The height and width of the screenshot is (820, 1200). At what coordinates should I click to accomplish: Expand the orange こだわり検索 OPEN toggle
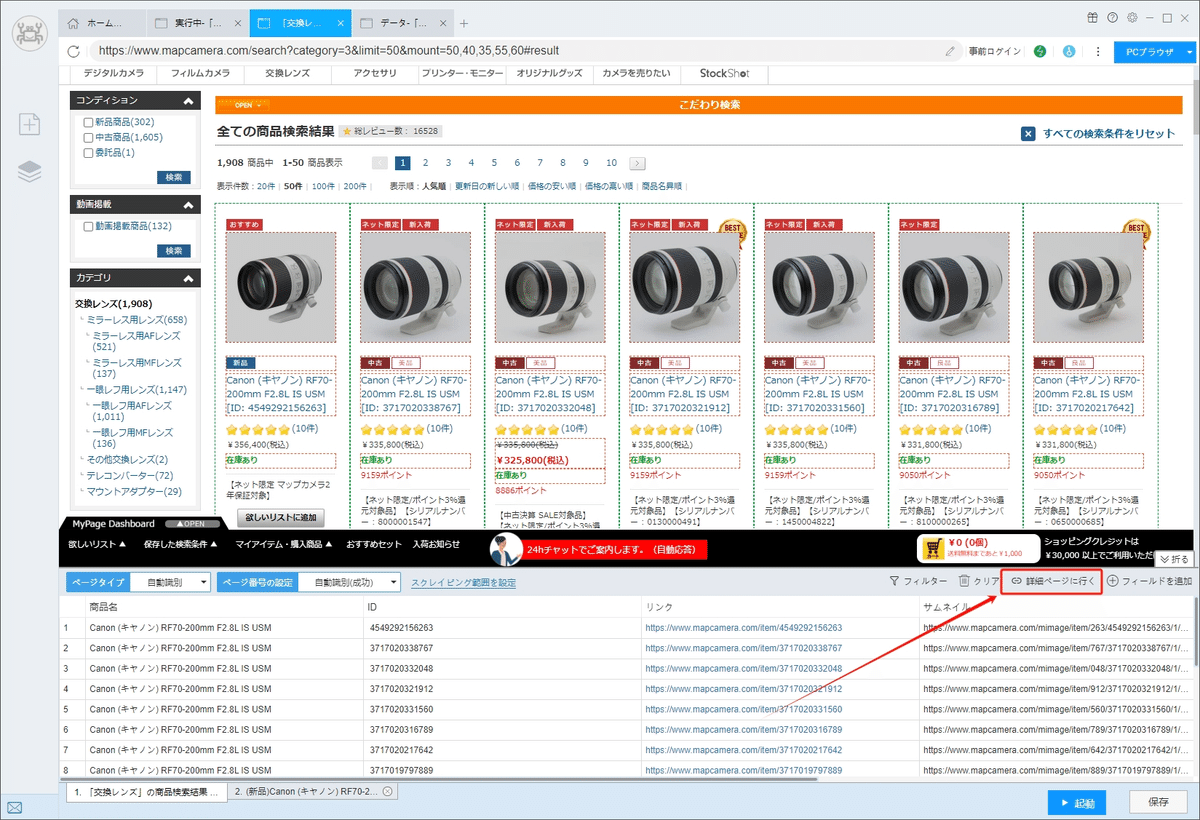pyautogui.click(x=244, y=104)
